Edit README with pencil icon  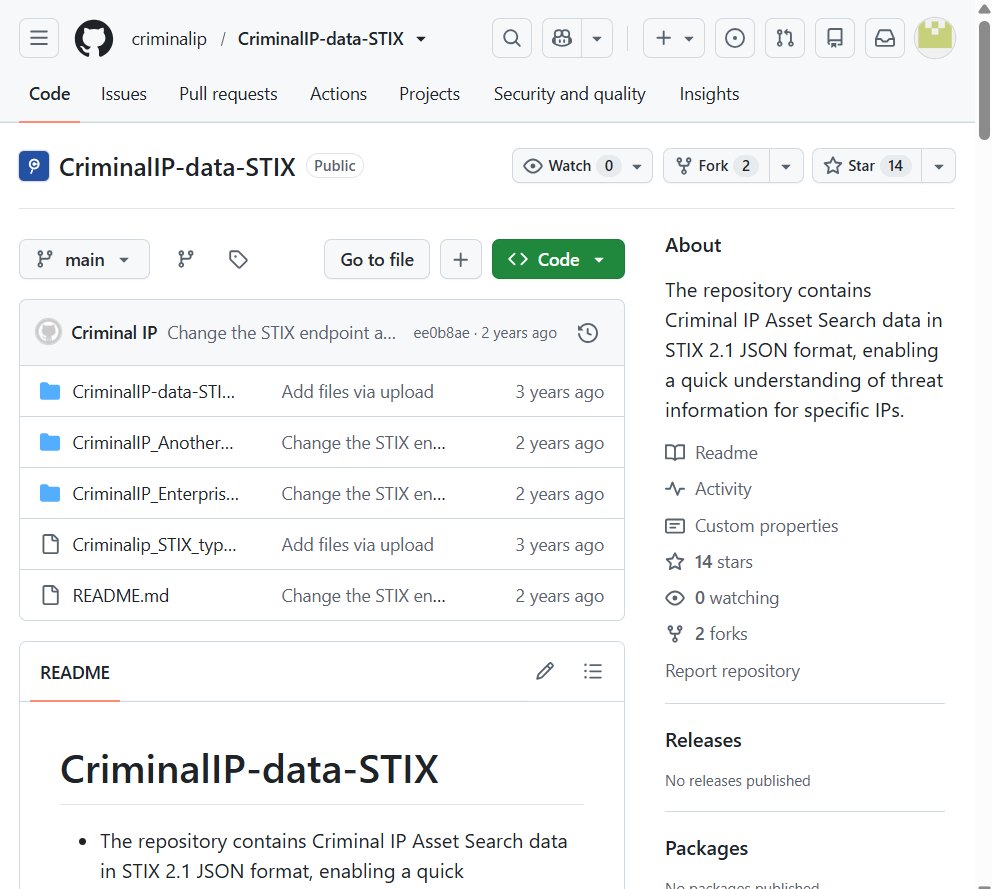545,671
